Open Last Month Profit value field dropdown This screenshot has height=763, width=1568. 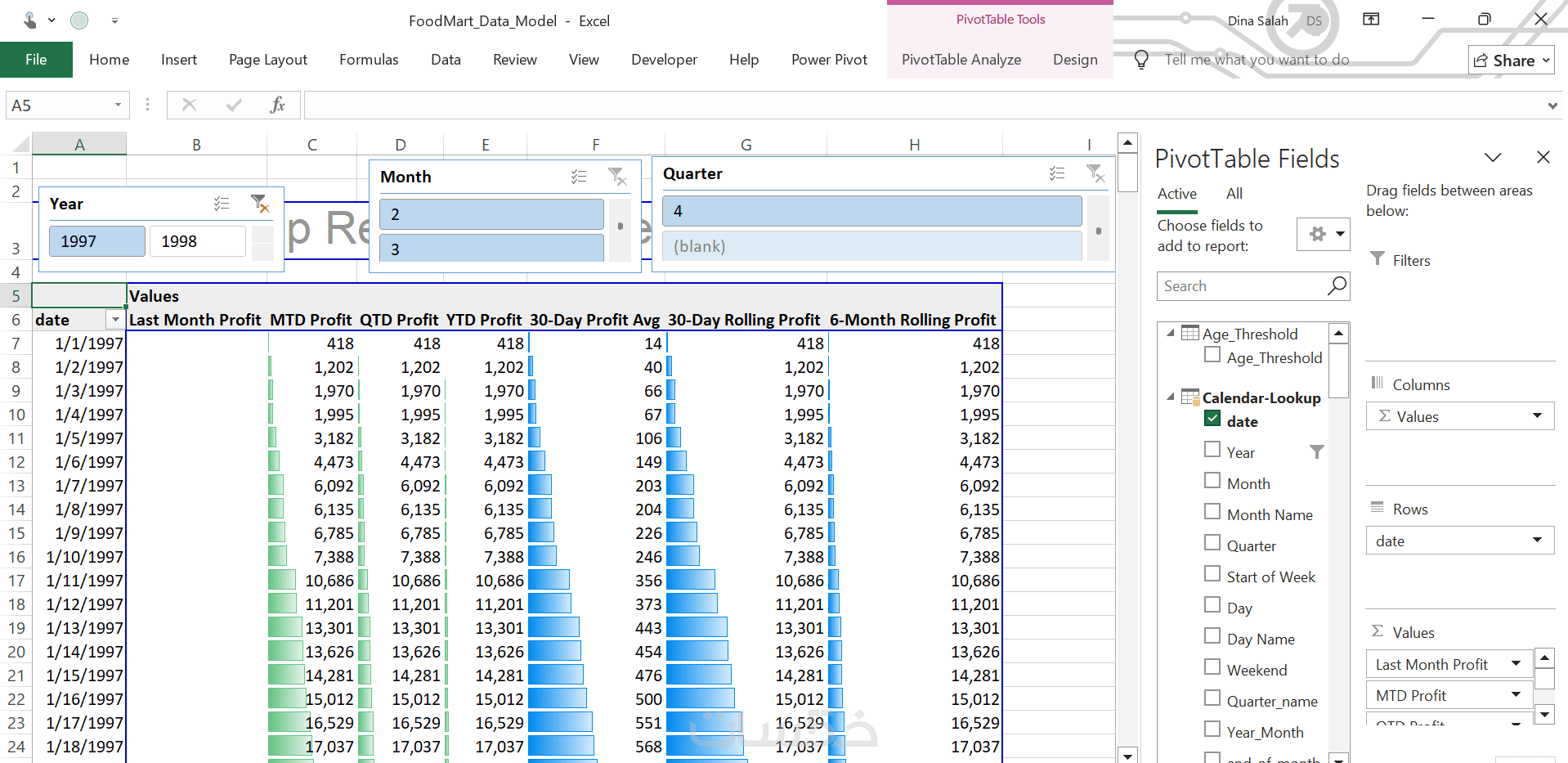1516,664
